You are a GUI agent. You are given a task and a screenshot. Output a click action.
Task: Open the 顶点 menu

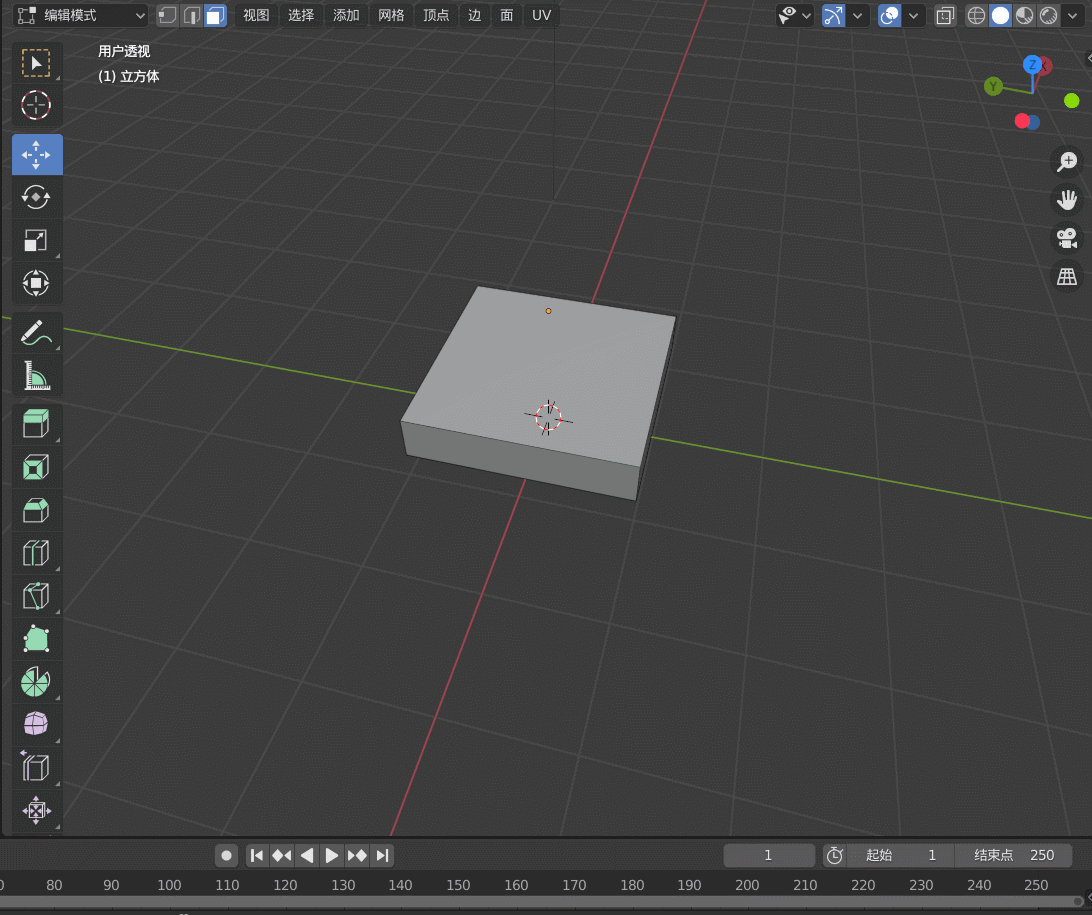pyautogui.click(x=436, y=15)
